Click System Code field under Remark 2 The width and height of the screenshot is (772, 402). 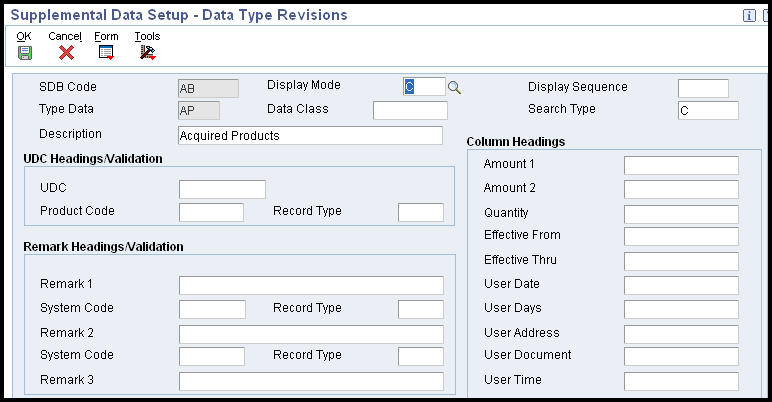pos(212,356)
